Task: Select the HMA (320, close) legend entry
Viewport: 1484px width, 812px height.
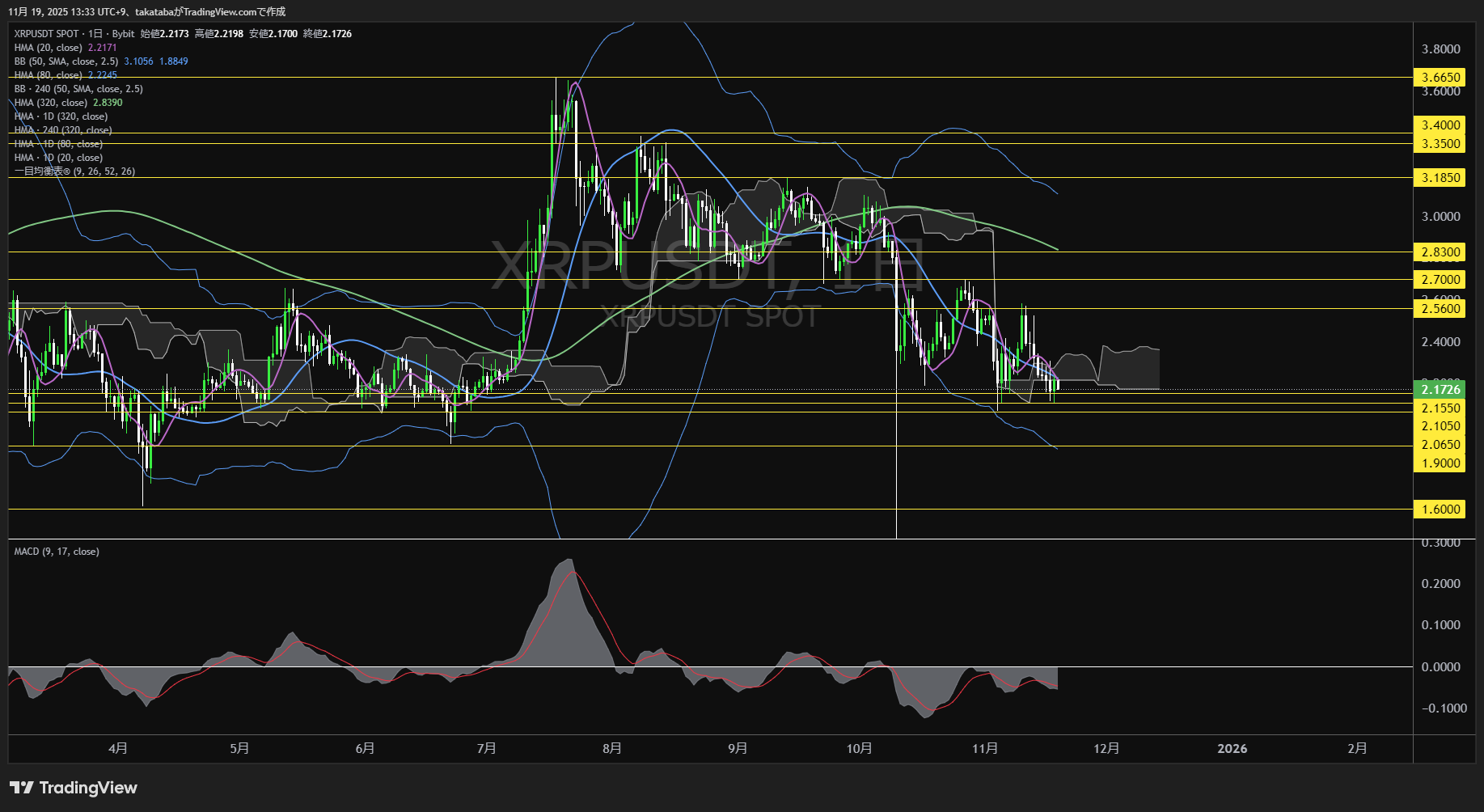Action: pos(50,103)
